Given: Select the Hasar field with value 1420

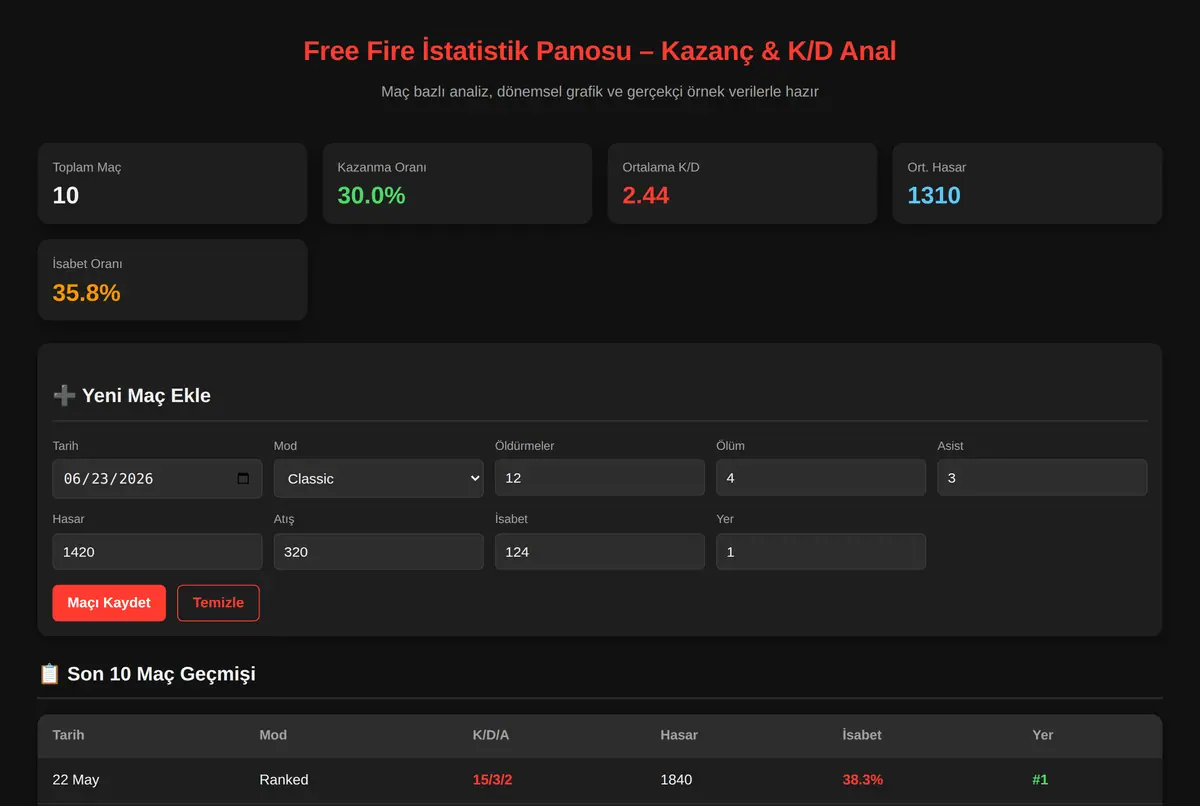Looking at the screenshot, I should 157,552.
